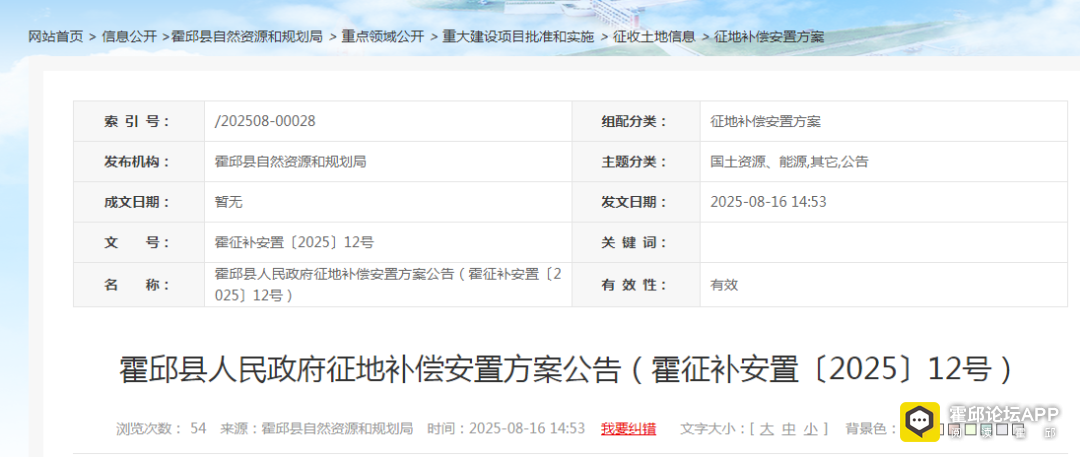Go to 征收土地信息 breadcrumb
1080x457 pixels.
(654, 36)
